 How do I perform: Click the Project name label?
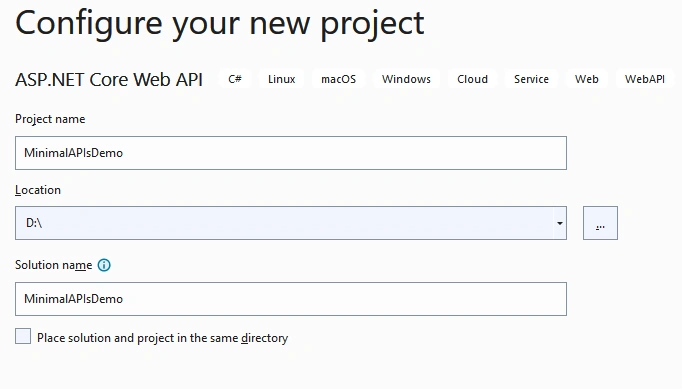click(x=50, y=119)
